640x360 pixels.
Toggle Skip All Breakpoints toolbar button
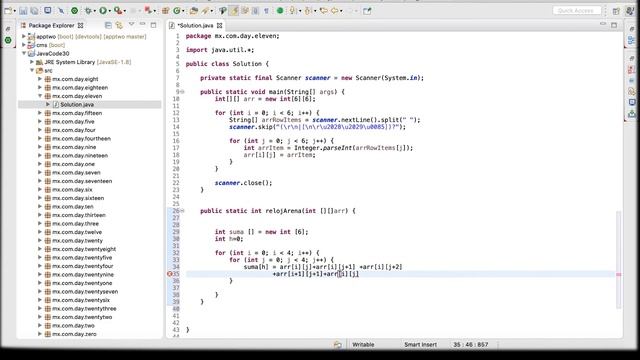[x=60, y=11]
